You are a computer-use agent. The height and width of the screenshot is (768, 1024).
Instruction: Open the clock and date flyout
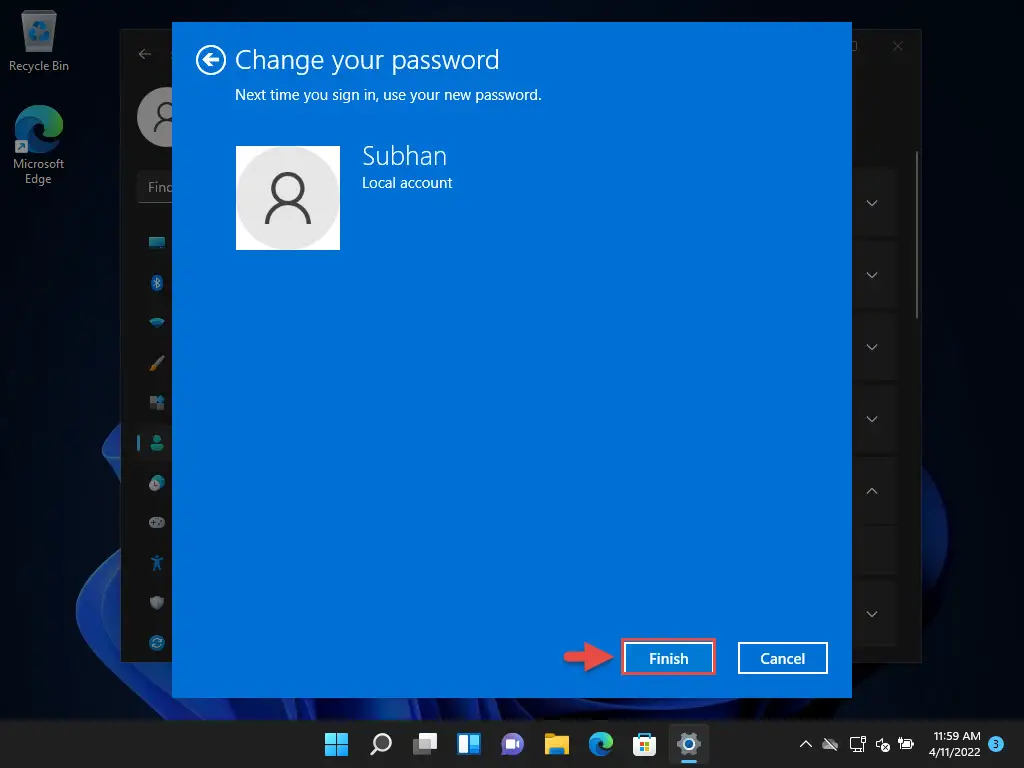click(956, 744)
